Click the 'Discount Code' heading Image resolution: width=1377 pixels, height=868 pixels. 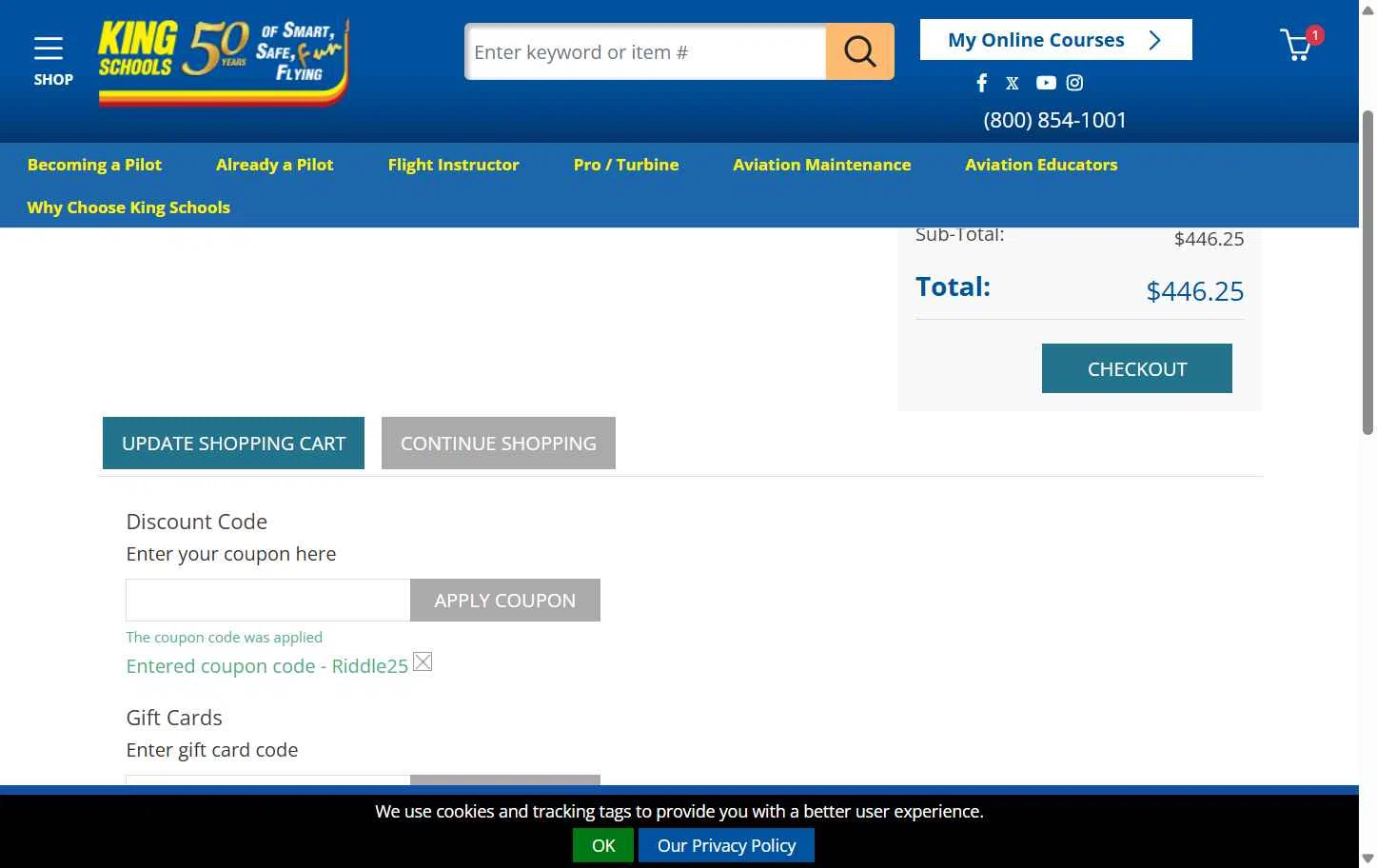[x=197, y=522]
